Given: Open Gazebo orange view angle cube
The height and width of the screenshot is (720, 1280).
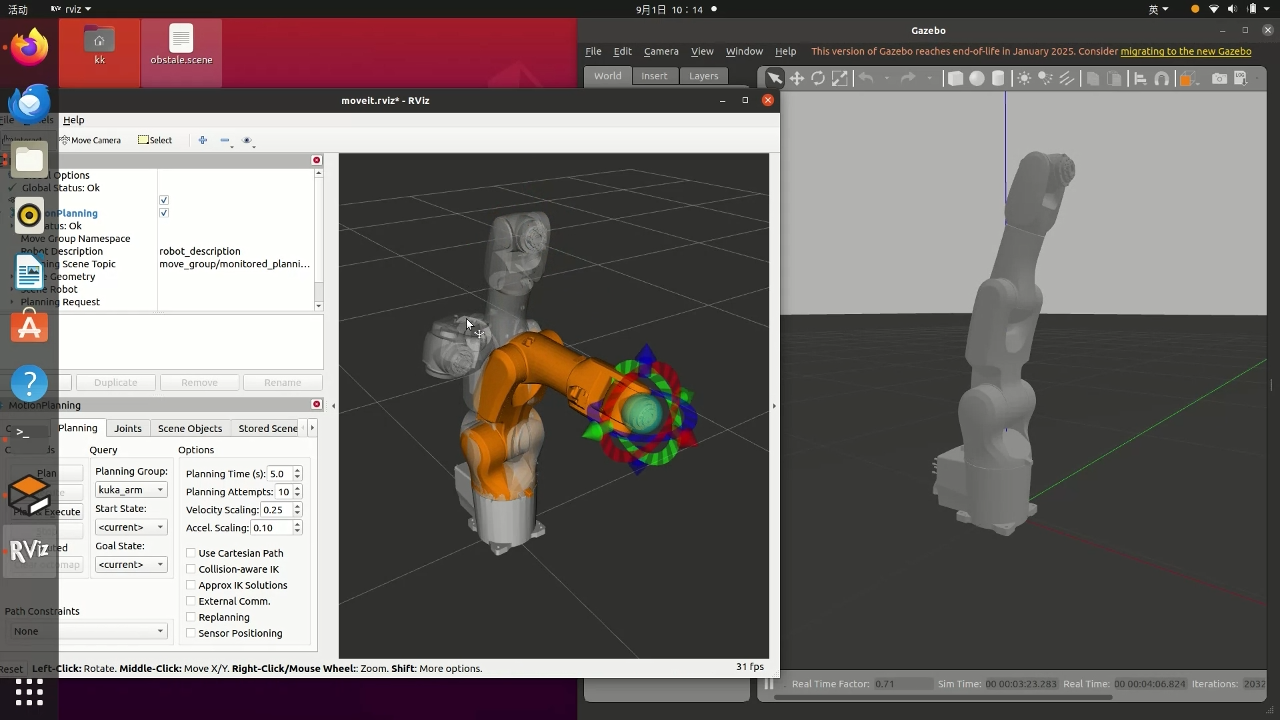Looking at the screenshot, I should tap(1187, 78).
